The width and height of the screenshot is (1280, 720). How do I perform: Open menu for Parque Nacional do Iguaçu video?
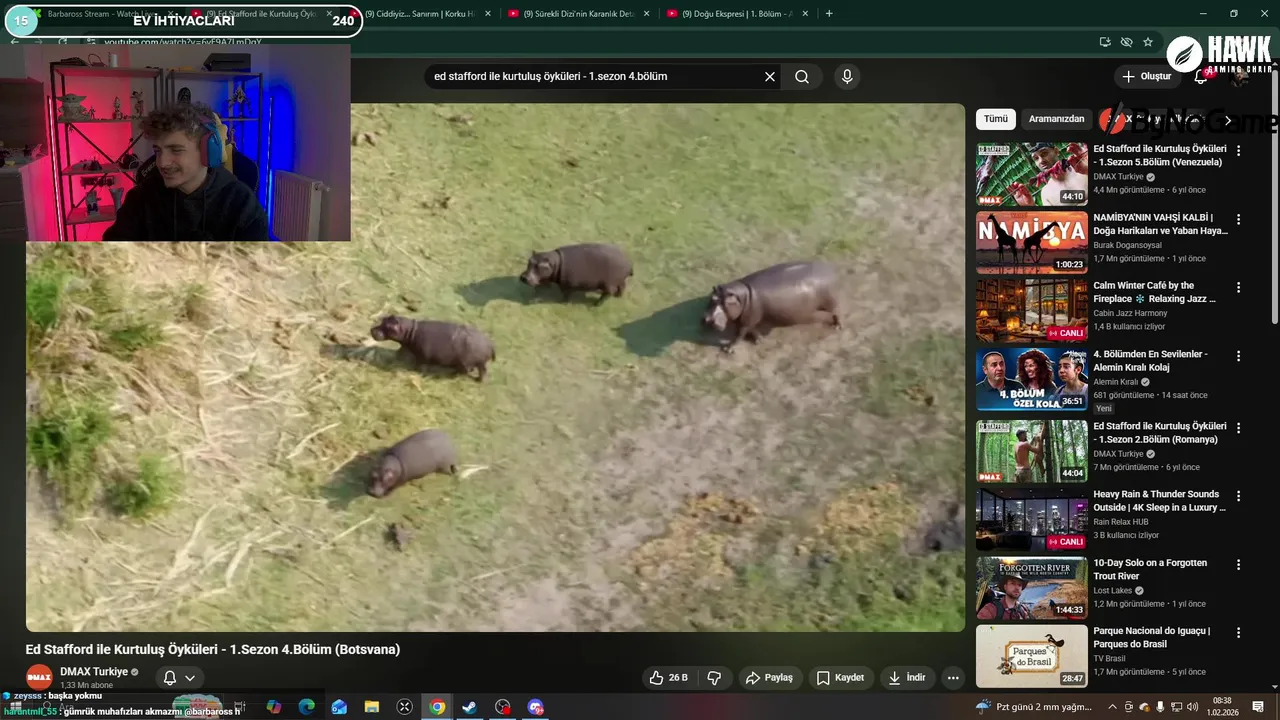click(1238, 633)
